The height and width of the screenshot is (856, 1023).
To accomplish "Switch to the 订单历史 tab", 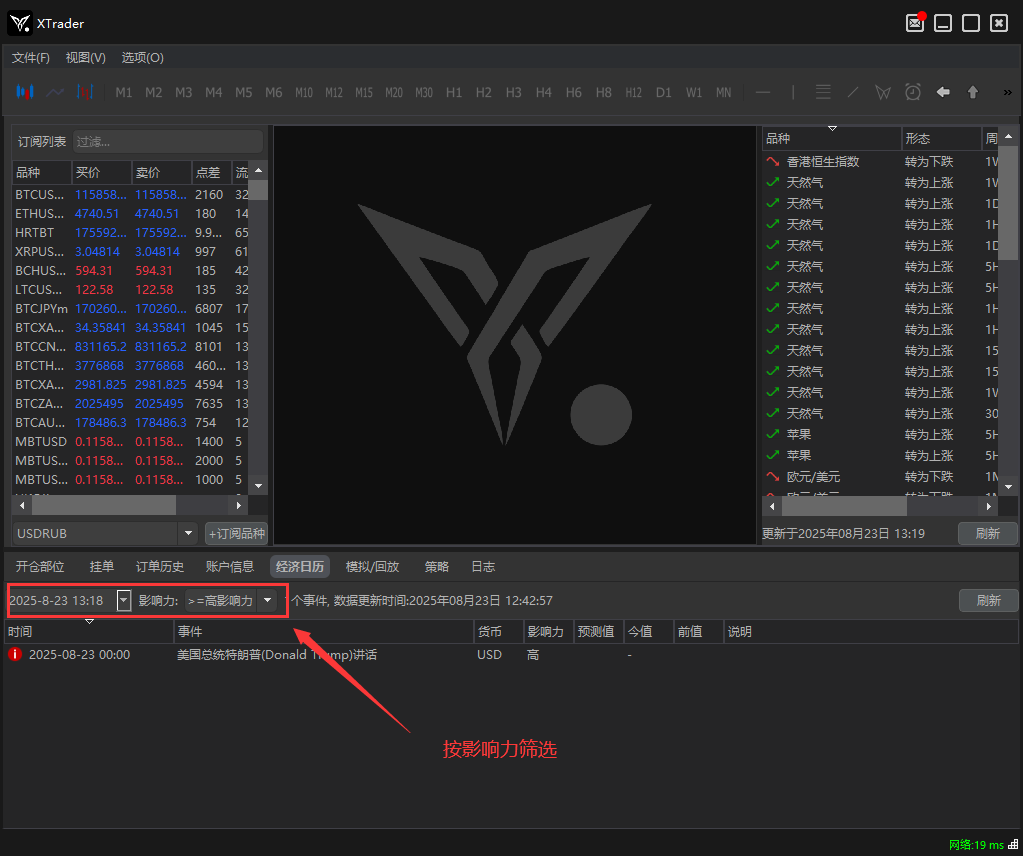I will [160, 567].
